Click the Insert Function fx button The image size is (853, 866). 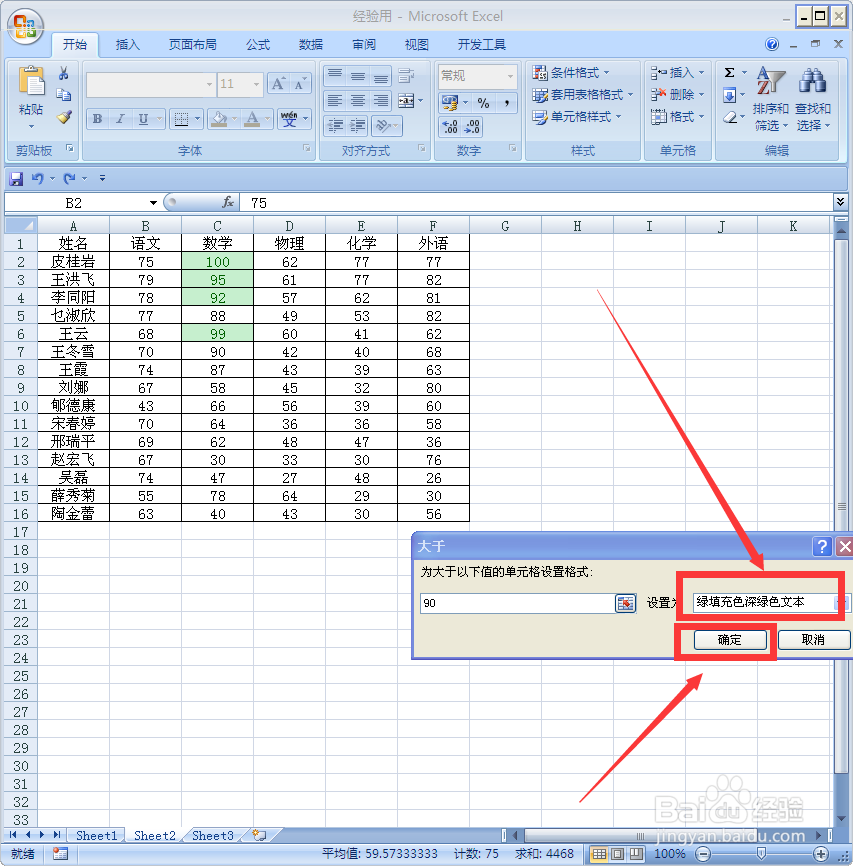point(228,203)
